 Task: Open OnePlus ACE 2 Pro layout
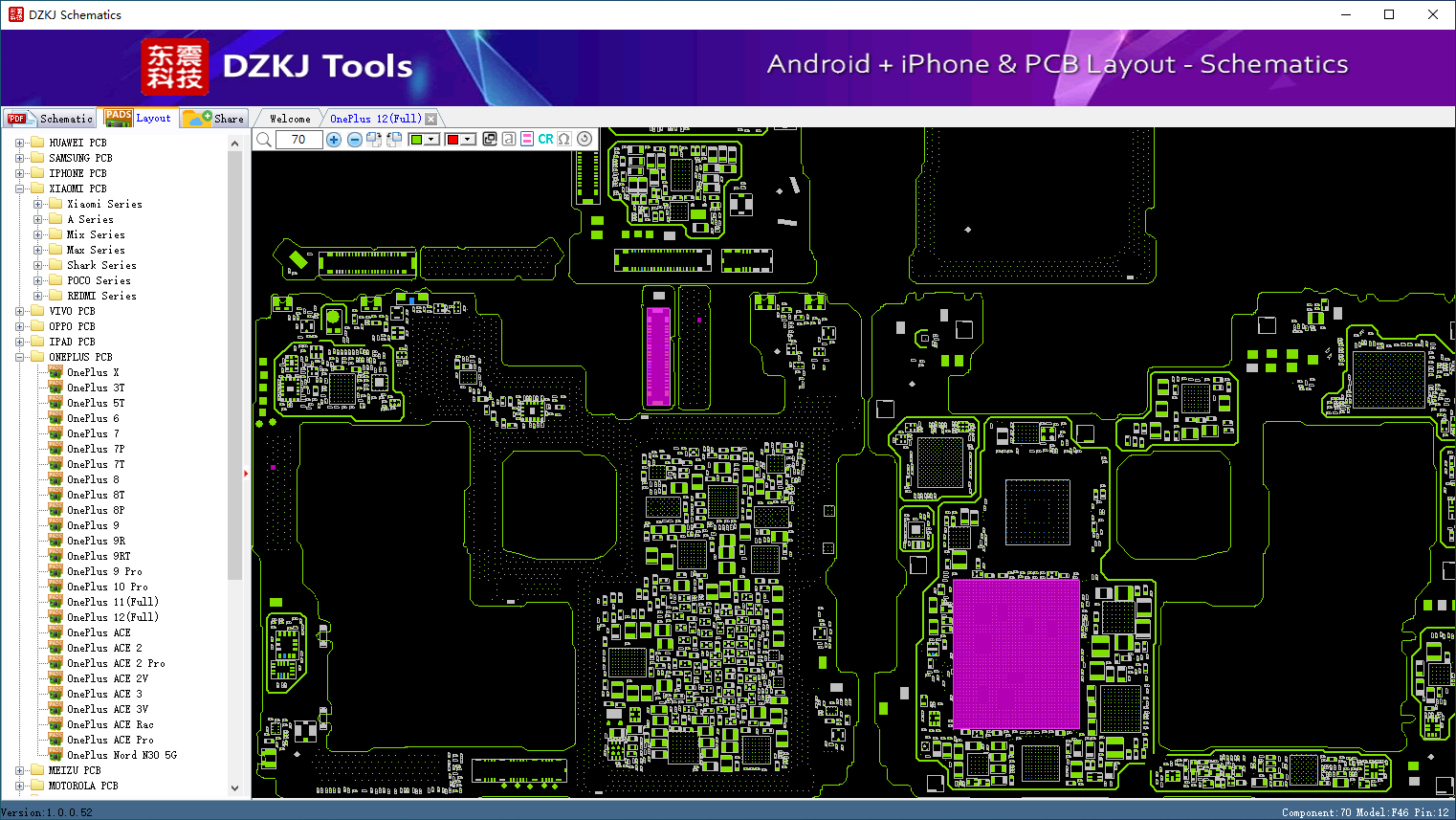116,663
